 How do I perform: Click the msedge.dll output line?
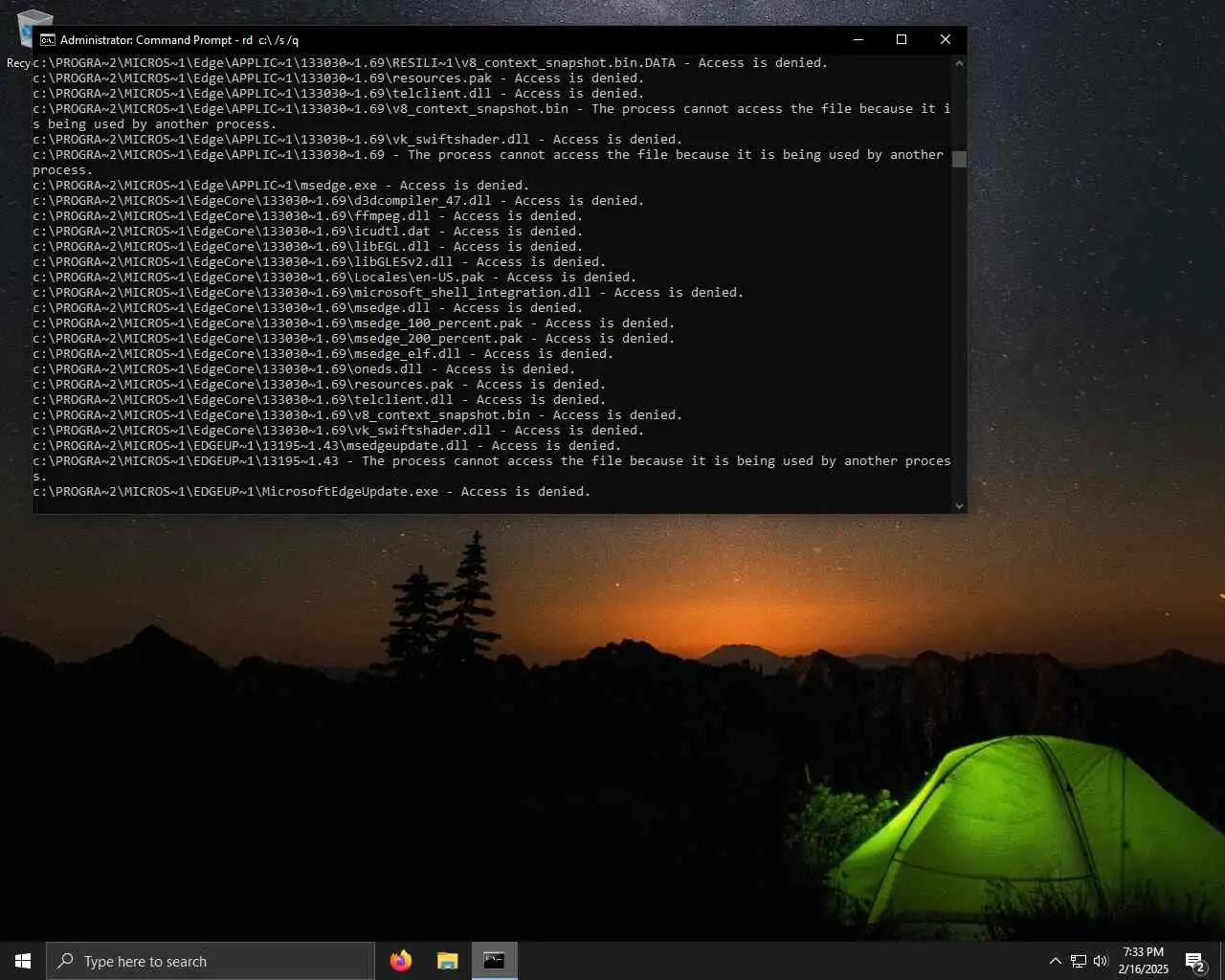(x=308, y=308)
